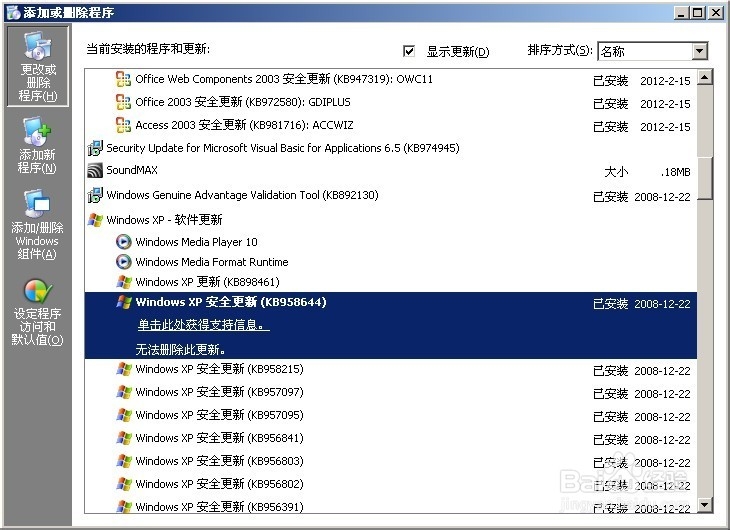Click the SoundMAX size value .18MB
Viewport: 730px width, 530px height.
[x=675, y=172]
